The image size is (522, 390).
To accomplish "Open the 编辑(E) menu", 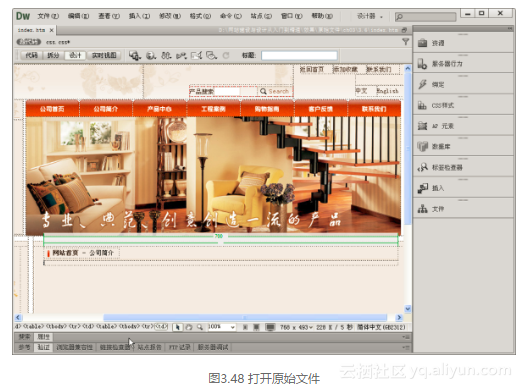I will pos(78,16).
